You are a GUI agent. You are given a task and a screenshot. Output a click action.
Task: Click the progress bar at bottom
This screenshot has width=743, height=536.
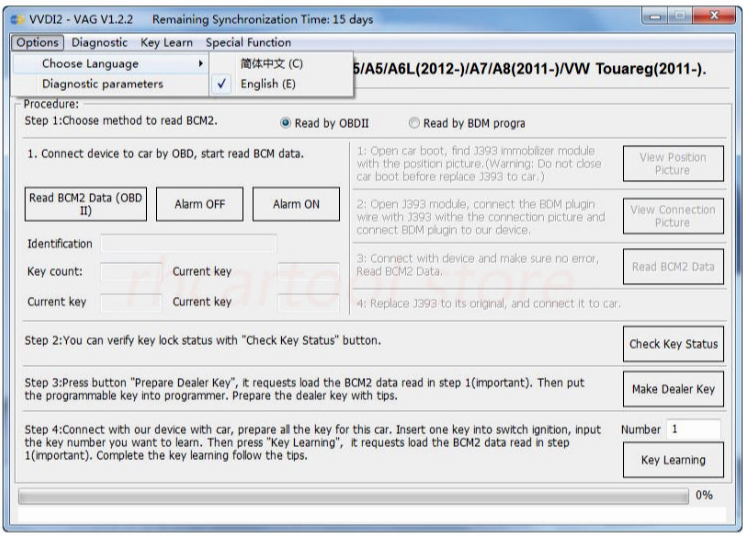tap(353, 496)
